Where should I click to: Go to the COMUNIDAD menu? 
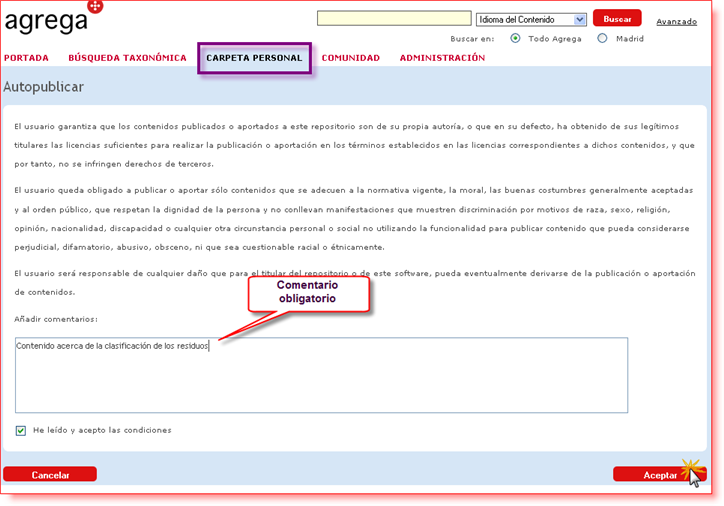pyautogui.click(x=350, y=58)
